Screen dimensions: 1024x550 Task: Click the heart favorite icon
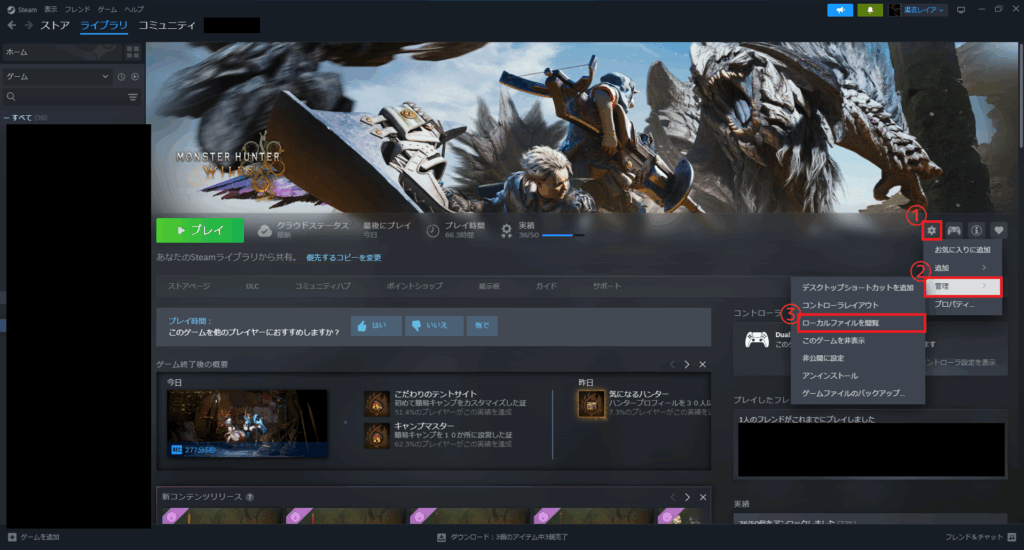click(x=999, y=230)
